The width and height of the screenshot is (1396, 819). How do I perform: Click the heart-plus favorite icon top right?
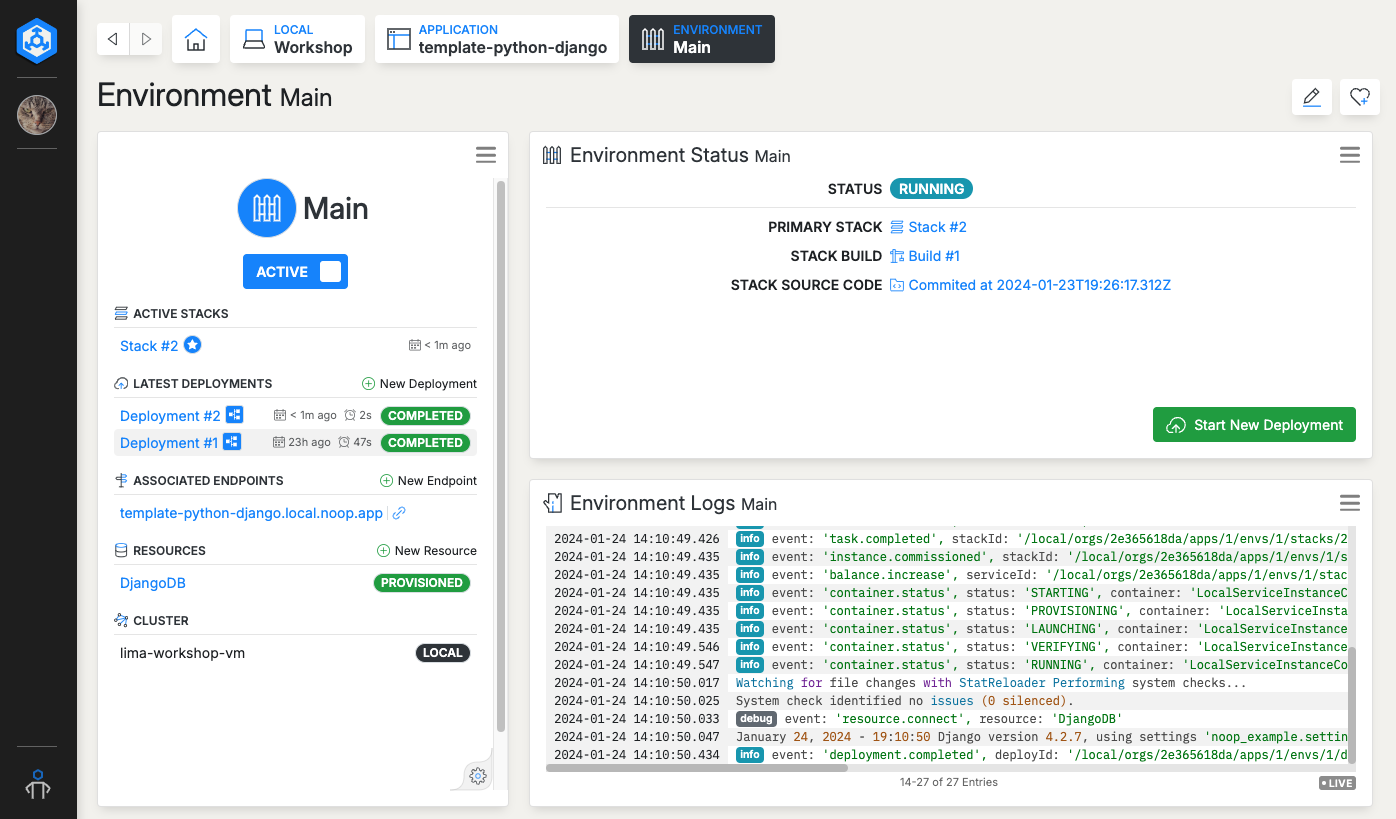pyautogui.click(x=1359, y=97)
